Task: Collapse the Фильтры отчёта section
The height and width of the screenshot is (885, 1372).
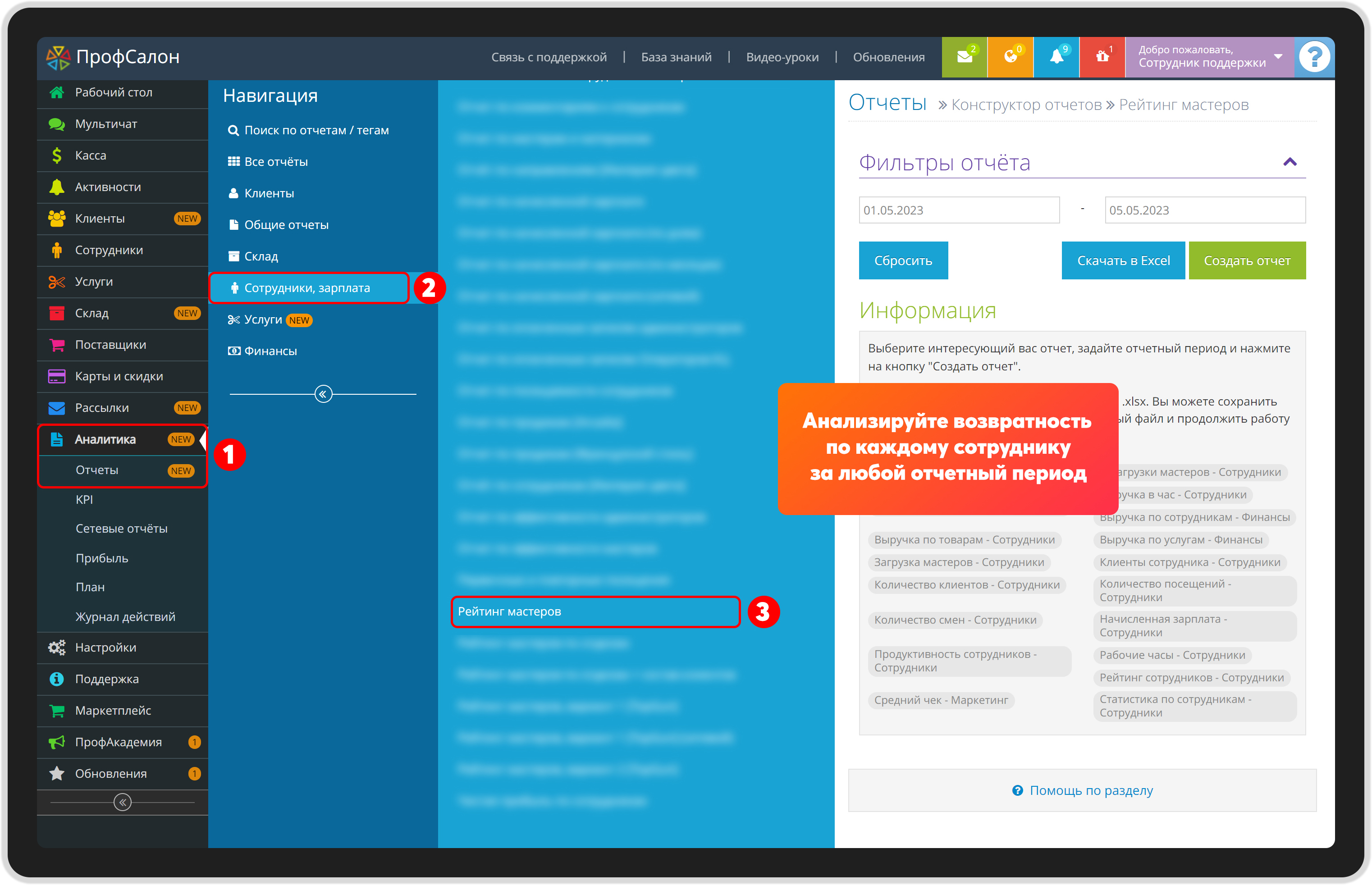Action: point(1290,163)
